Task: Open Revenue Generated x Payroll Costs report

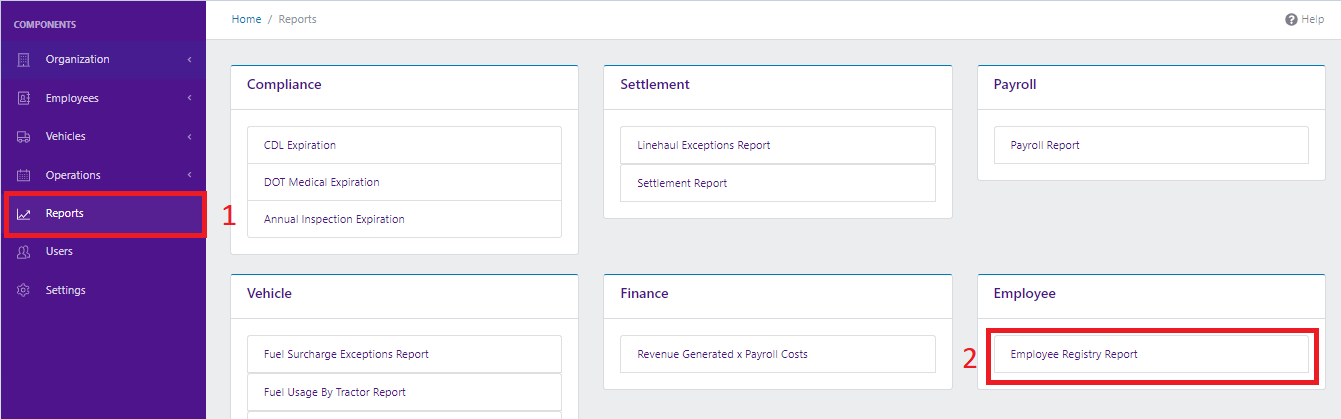Action: click(x=722, y=354)
